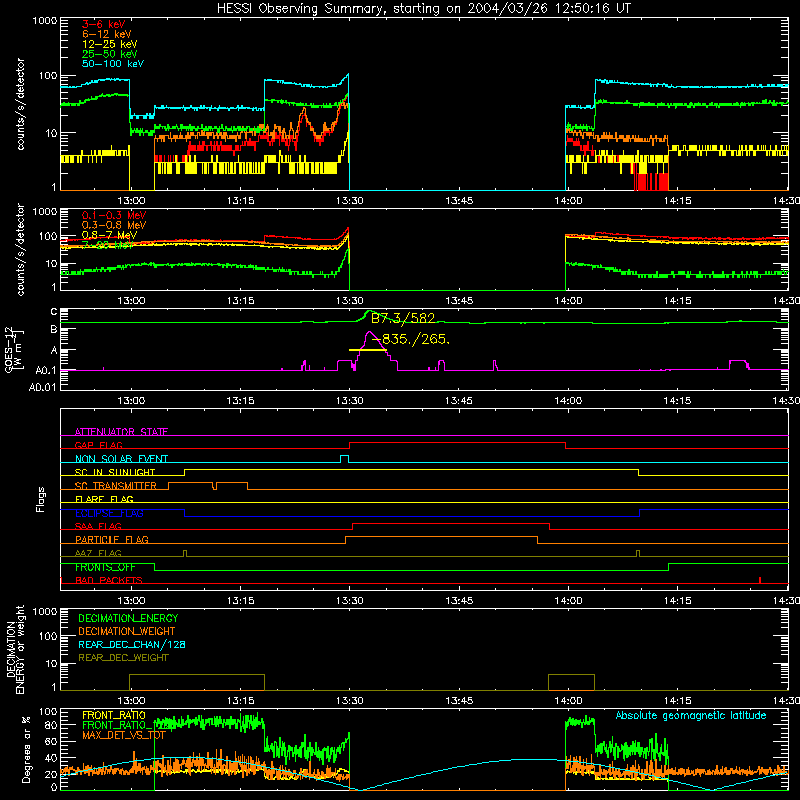
Task: Click the NON_SOLAR_EVENT pulse near 13:30
Action: click(x=344, y=458)
